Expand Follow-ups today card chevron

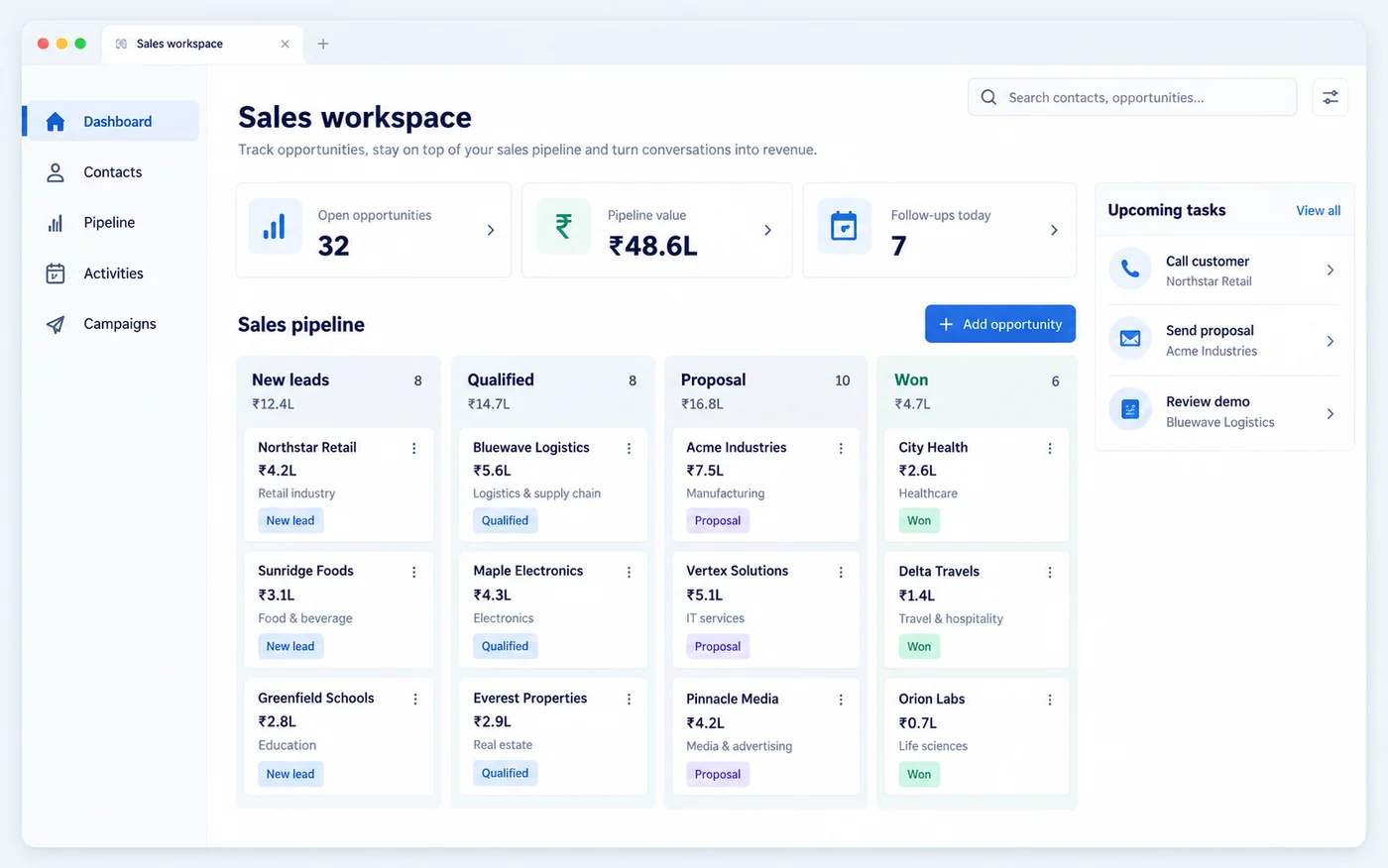tap(1054, 230)
